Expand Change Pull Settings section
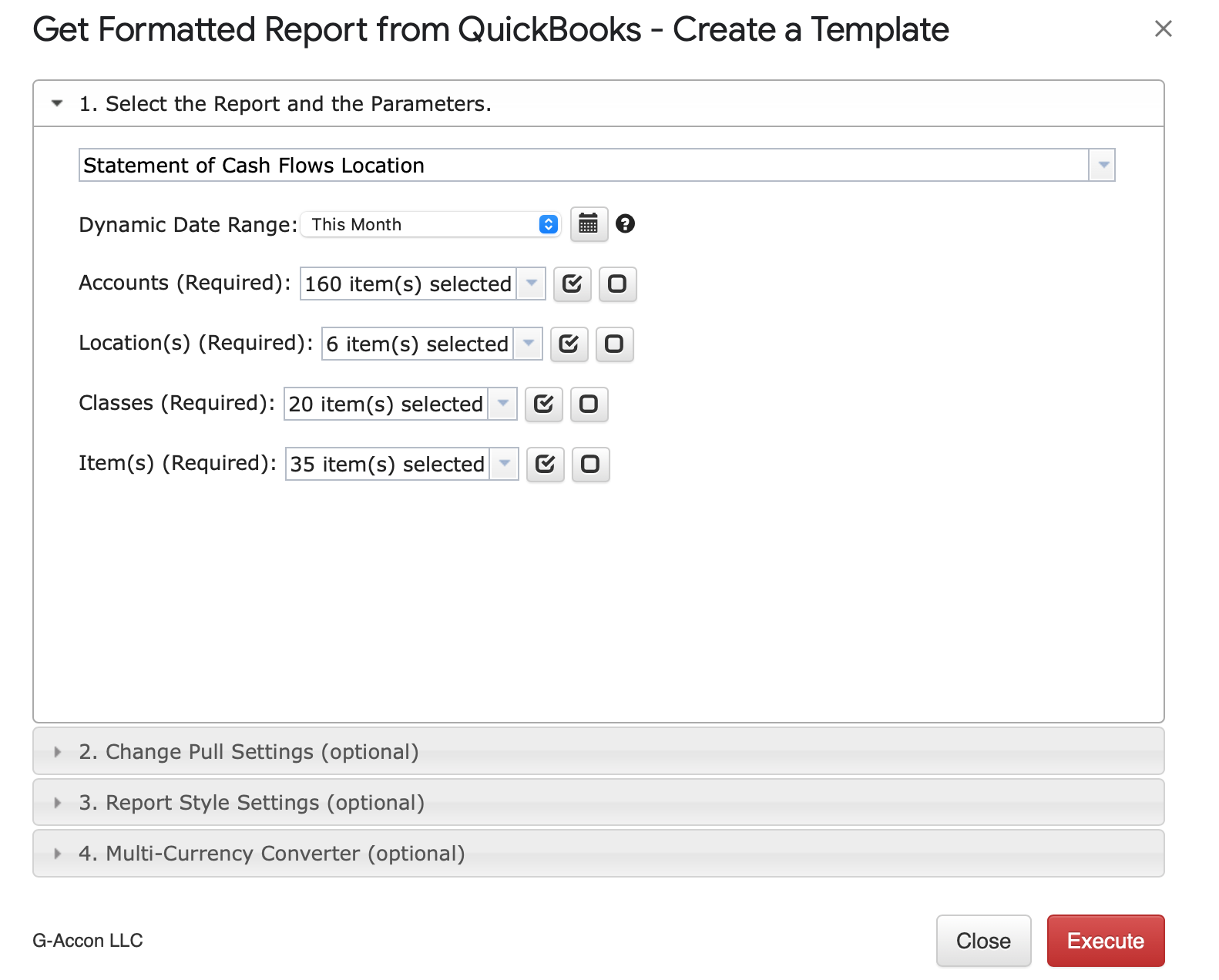Image resolution: width=1219 pixels, height=980 pixels. (248, 752)
